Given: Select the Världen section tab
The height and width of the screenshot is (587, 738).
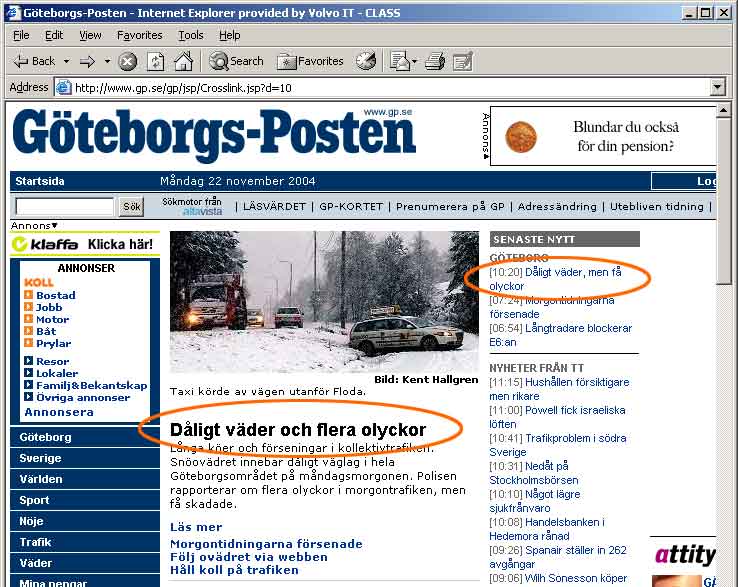Looking at the screenshot, I should (x=85, y=479).
